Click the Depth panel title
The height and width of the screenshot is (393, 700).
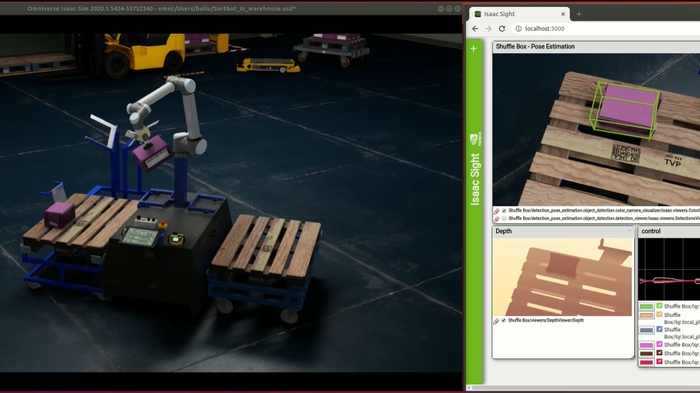click(504, 231)
